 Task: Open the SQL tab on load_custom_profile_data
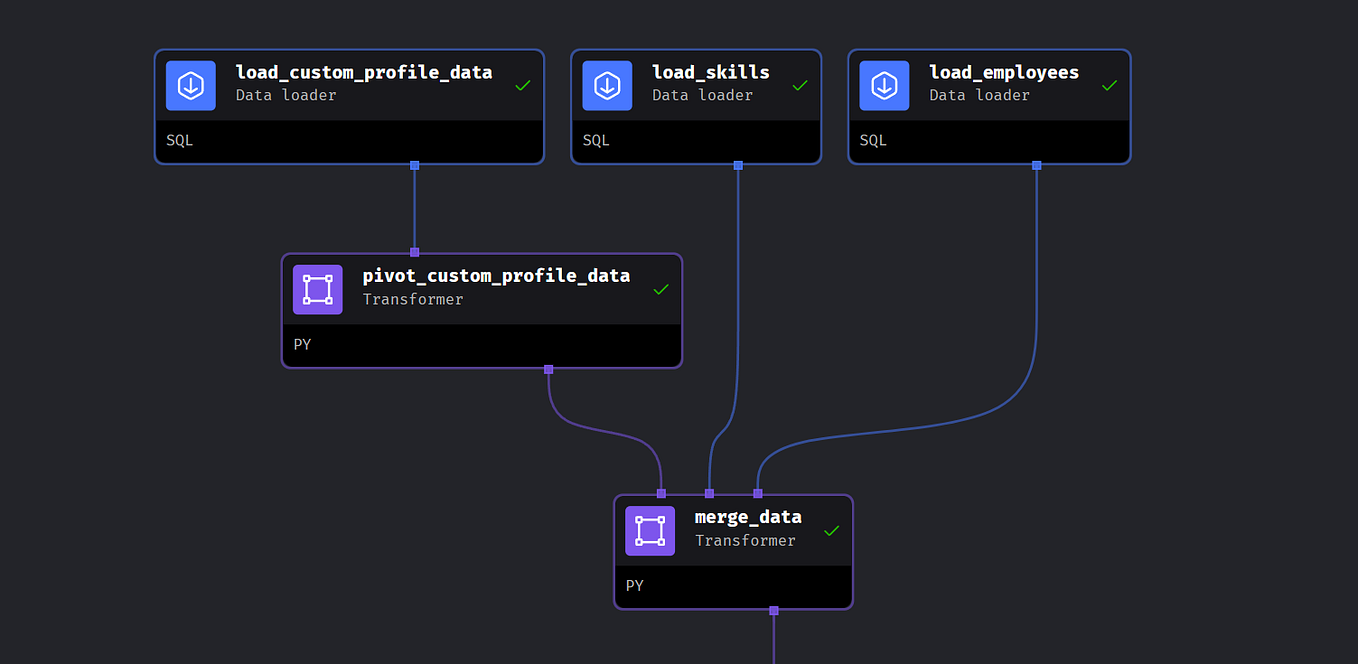click(x=179, y=140)
